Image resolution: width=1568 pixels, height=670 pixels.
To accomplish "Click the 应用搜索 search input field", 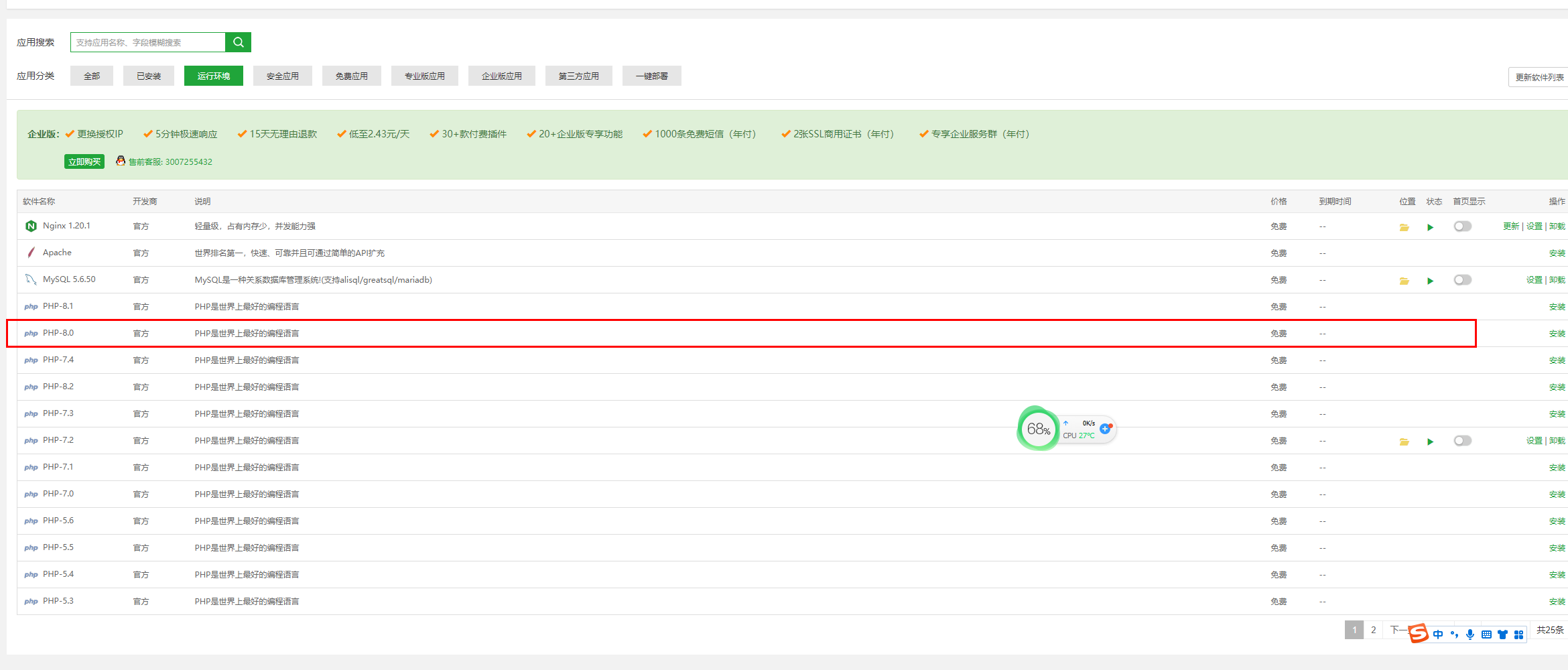I will pyautogui.click(x=148, y=42).
